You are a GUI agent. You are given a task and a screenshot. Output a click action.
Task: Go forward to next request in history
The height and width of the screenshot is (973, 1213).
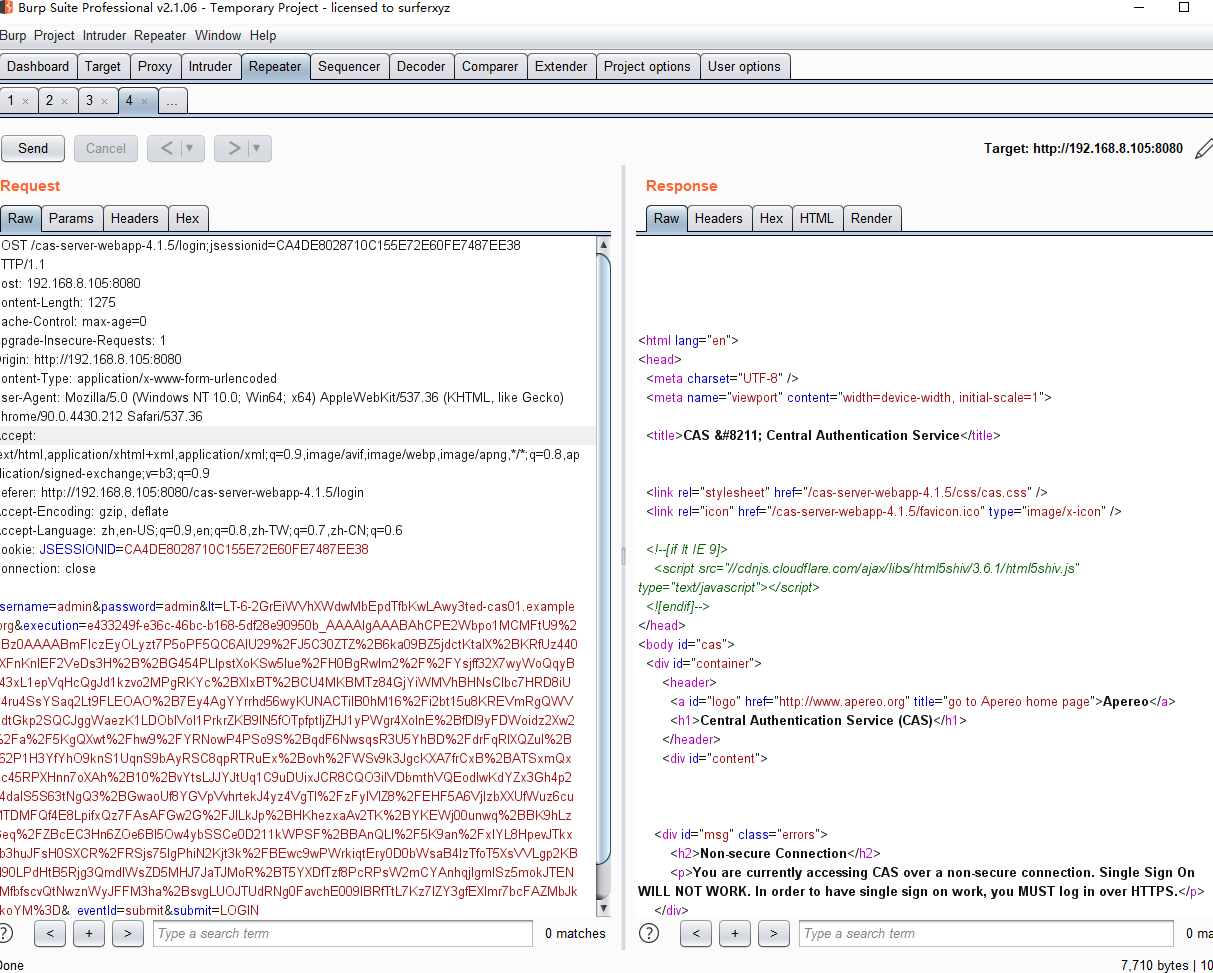click(232, 148)
